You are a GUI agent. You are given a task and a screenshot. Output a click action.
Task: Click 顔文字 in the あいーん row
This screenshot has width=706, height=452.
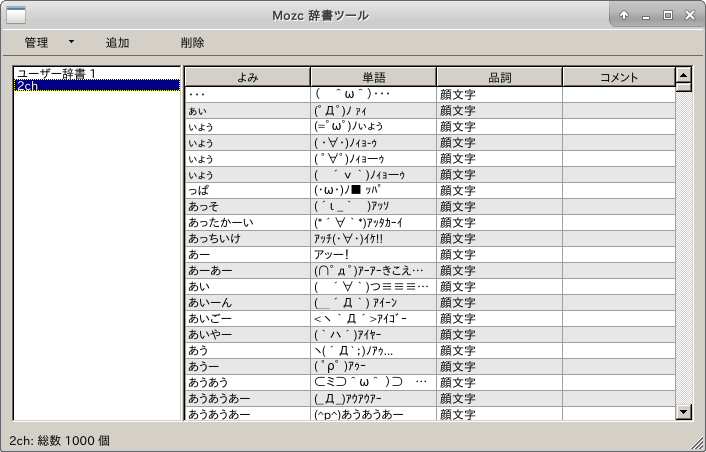499,303
